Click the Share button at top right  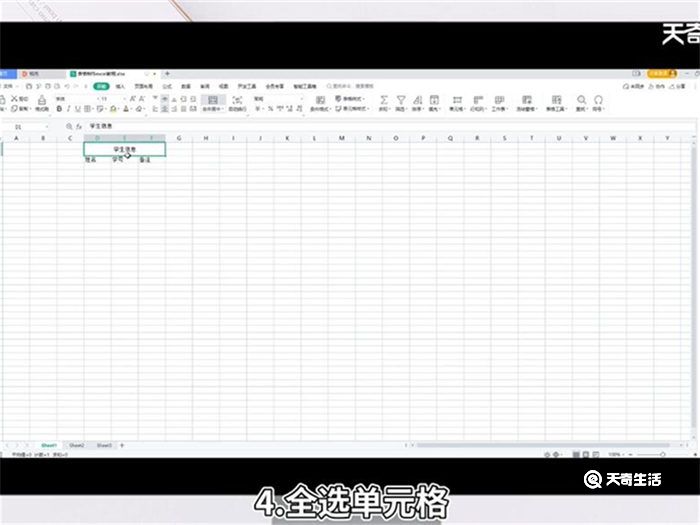click(677, 86)
